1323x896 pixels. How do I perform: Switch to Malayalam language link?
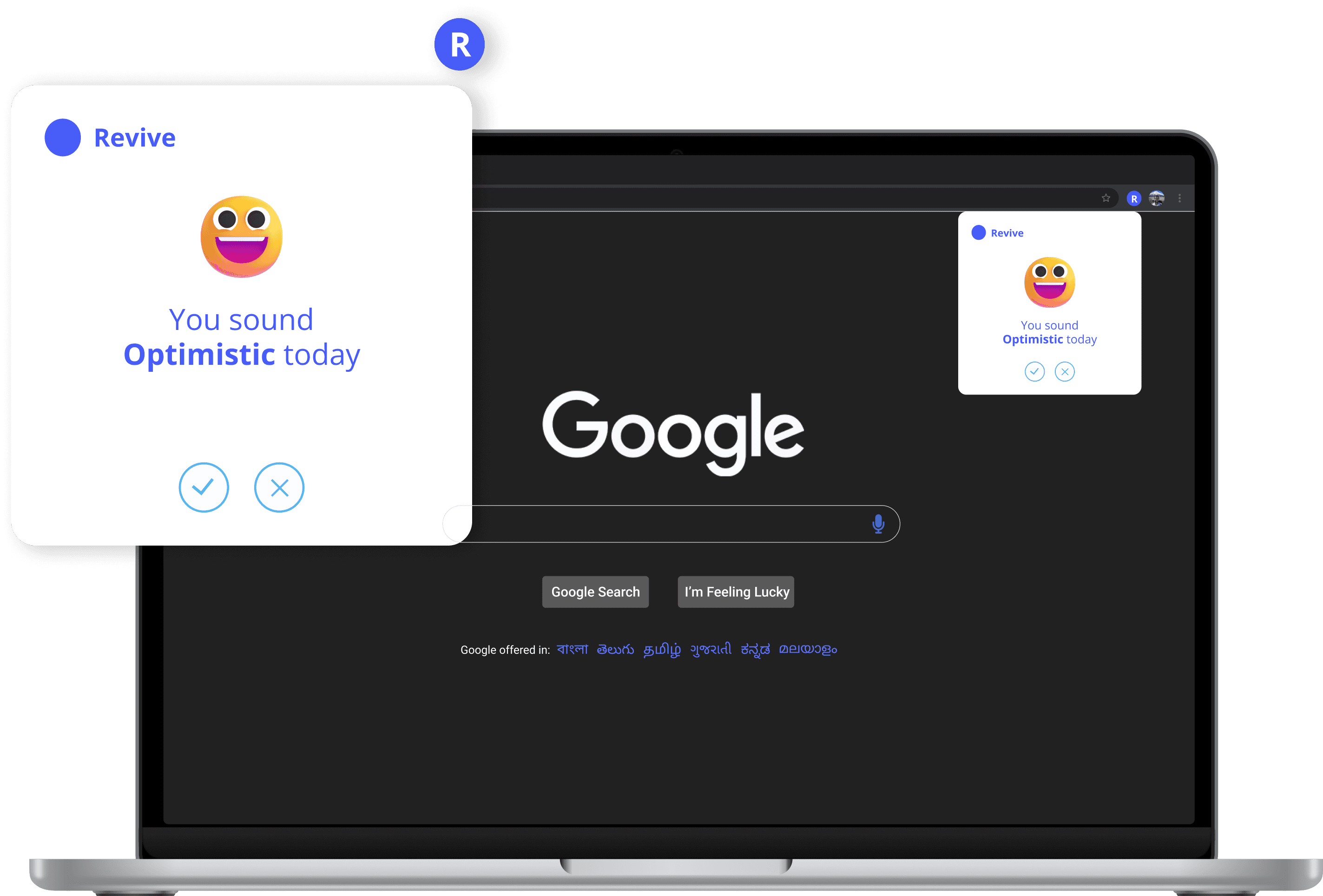coord(807,650)
